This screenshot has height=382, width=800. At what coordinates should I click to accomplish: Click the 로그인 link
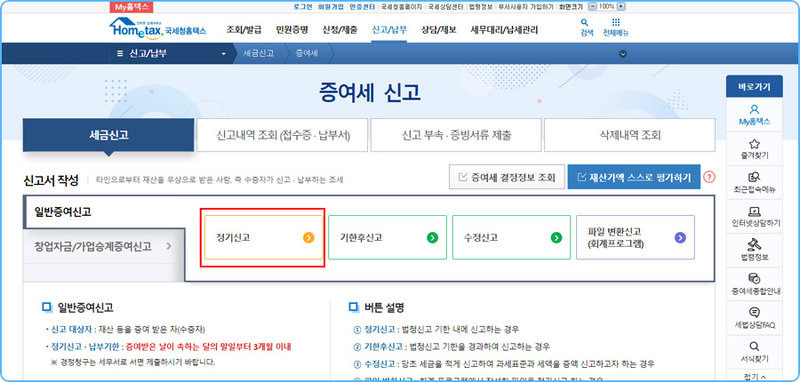click(303, 7)
